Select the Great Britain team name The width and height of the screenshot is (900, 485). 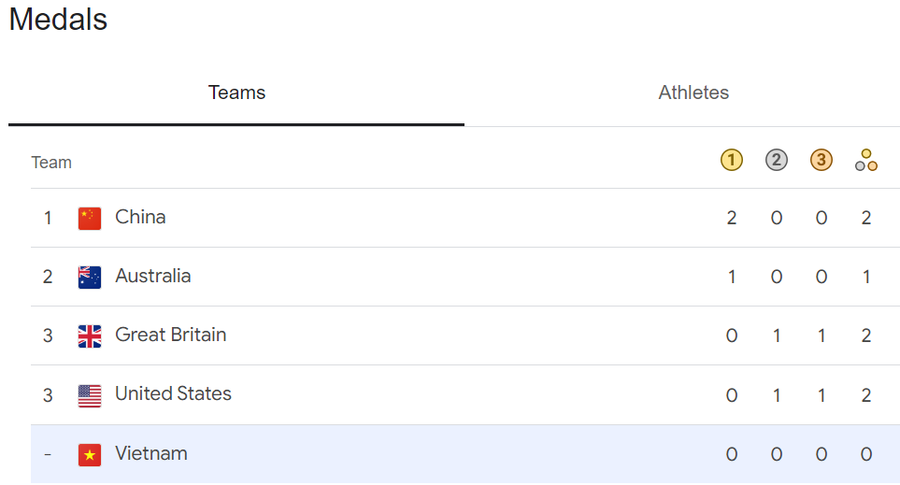(171, 335)
